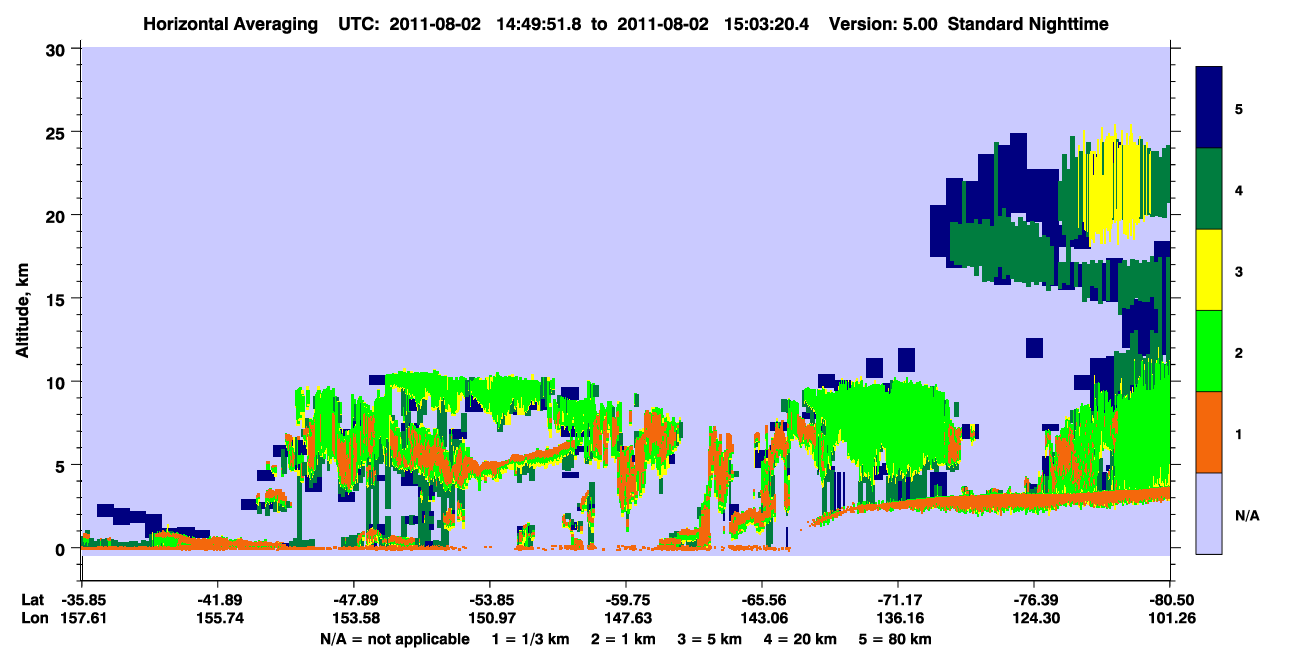Click the orange legend swatch labeled 1
This screenshot has height=667, width=1300.
pos(1209,431)
